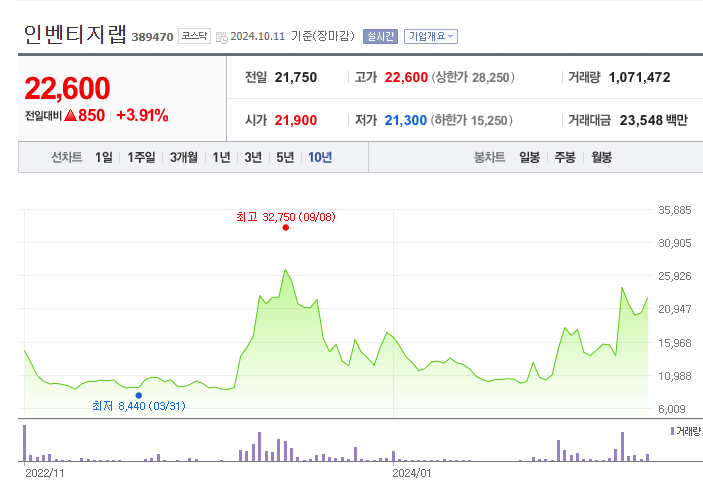Click the purple 거래량 legend marker

673,431
